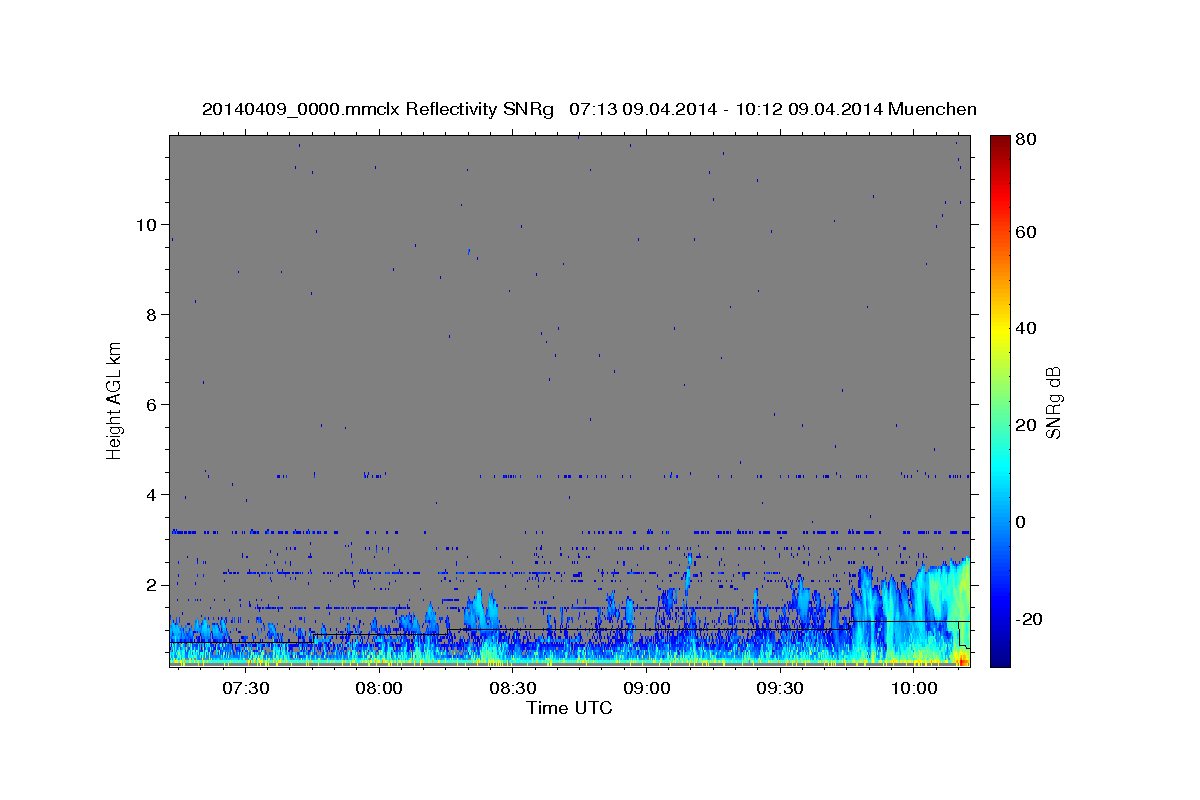
Task: Click the 08:30 time tick label
Action: point(513,689)
